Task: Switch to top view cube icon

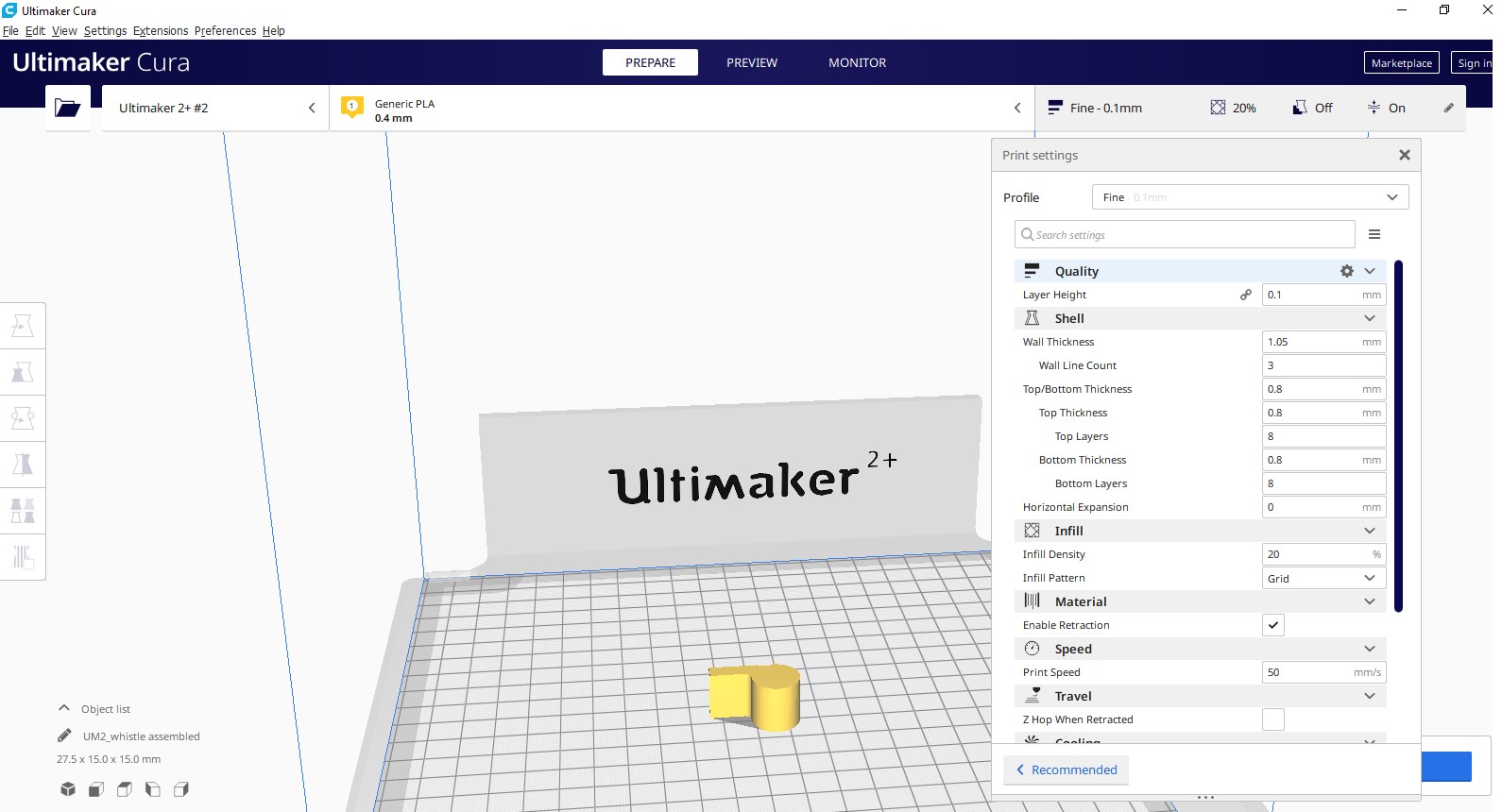Action: tap(125, 789)
